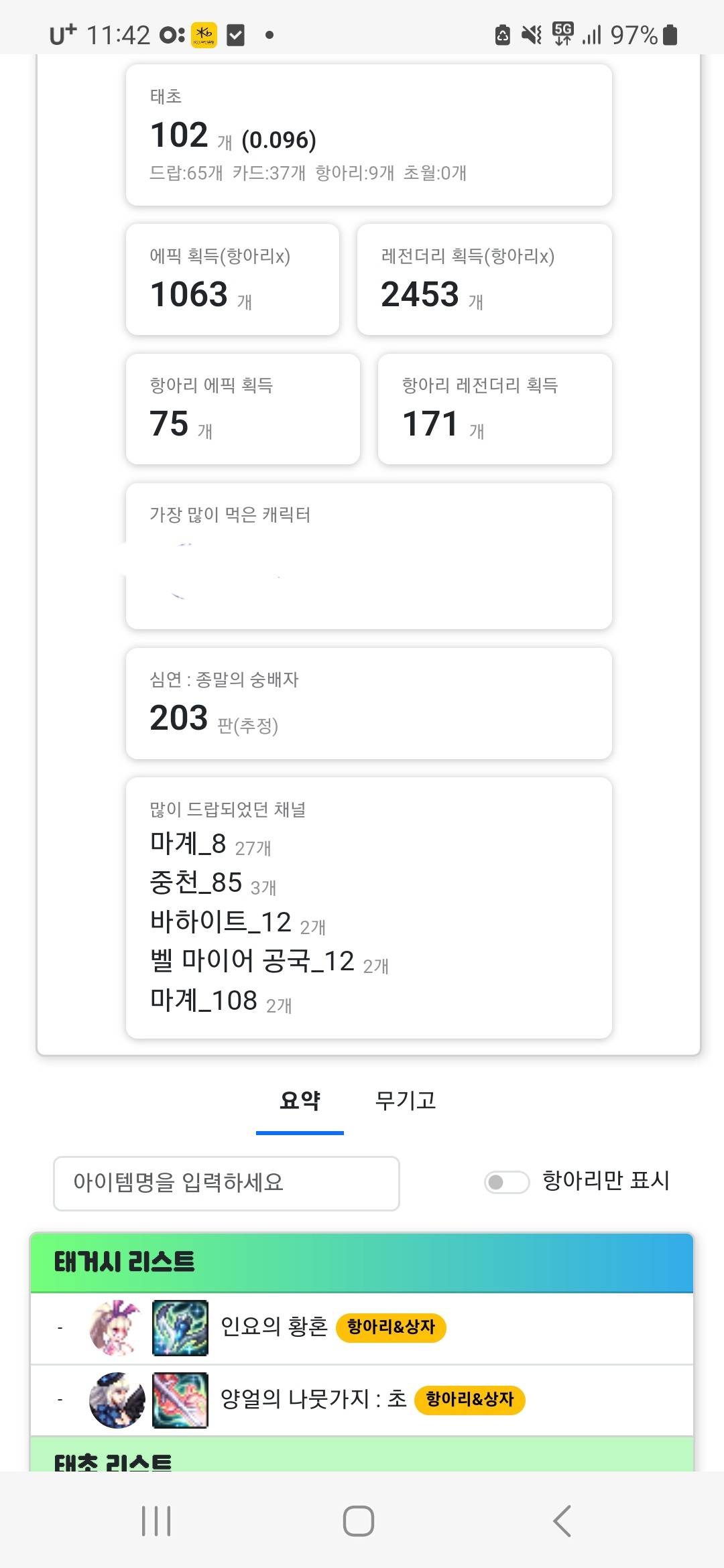
Task: Tap the 인요의 황혼 weapon icon
Action: pyautogui.click(x=180, y=1328)
